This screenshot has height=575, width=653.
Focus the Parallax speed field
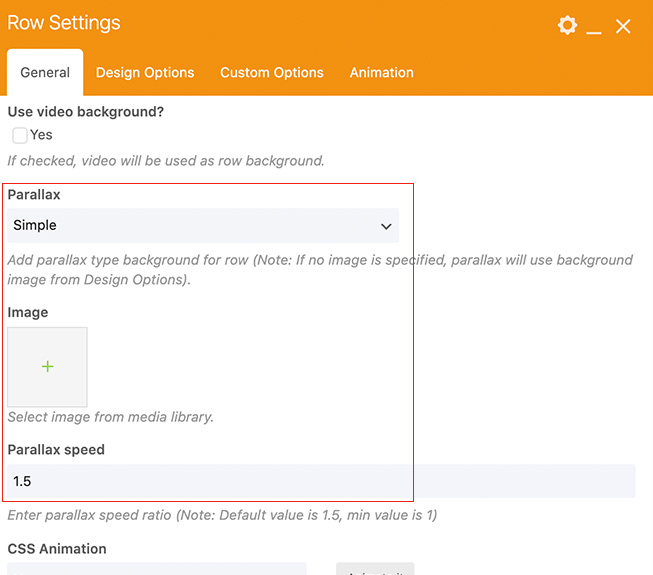[321, 481]
